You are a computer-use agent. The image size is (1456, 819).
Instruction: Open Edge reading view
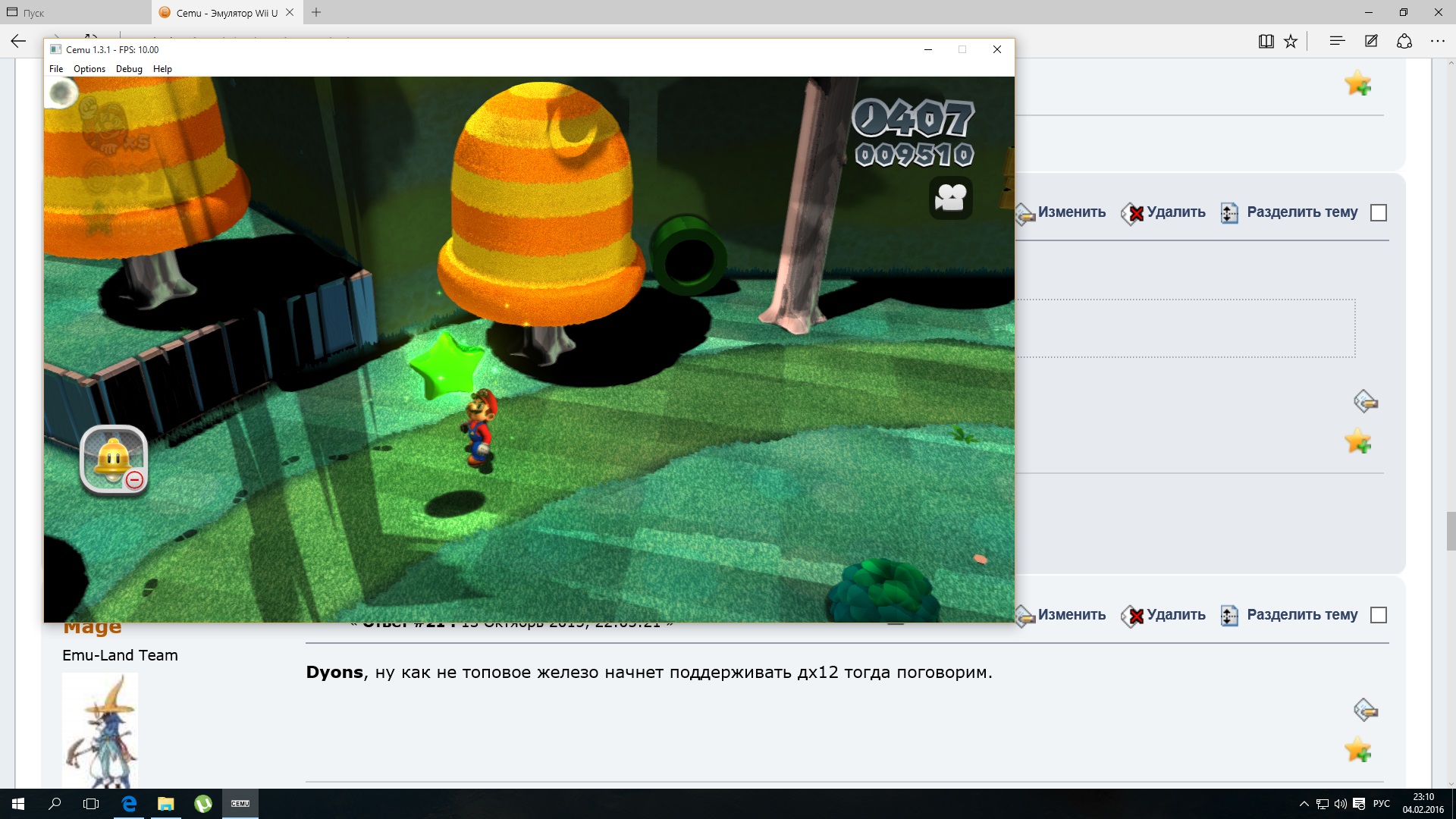pyautogui.click(x=1266, y=42)
